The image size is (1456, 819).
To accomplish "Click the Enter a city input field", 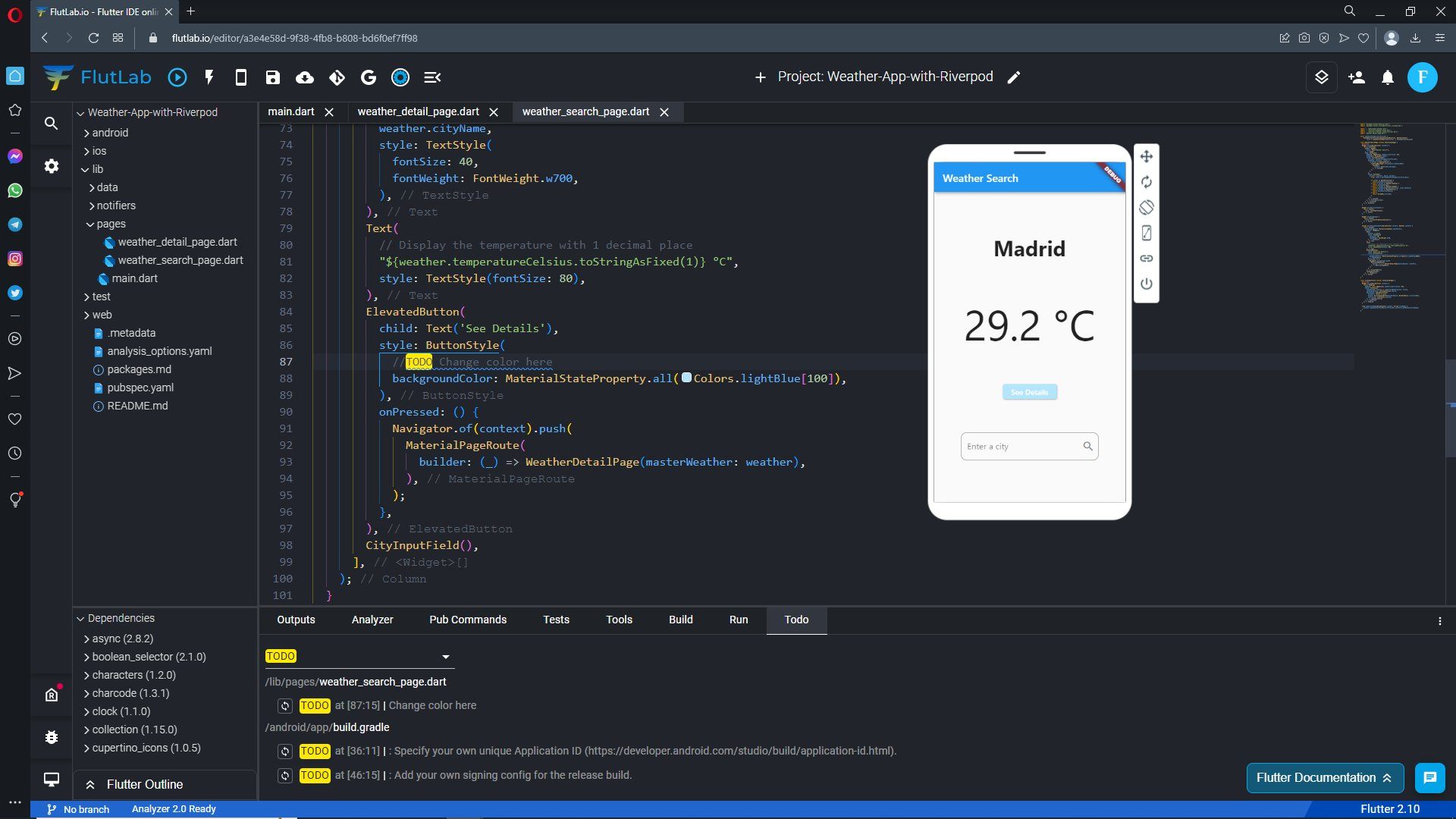I will point(1029,447).
